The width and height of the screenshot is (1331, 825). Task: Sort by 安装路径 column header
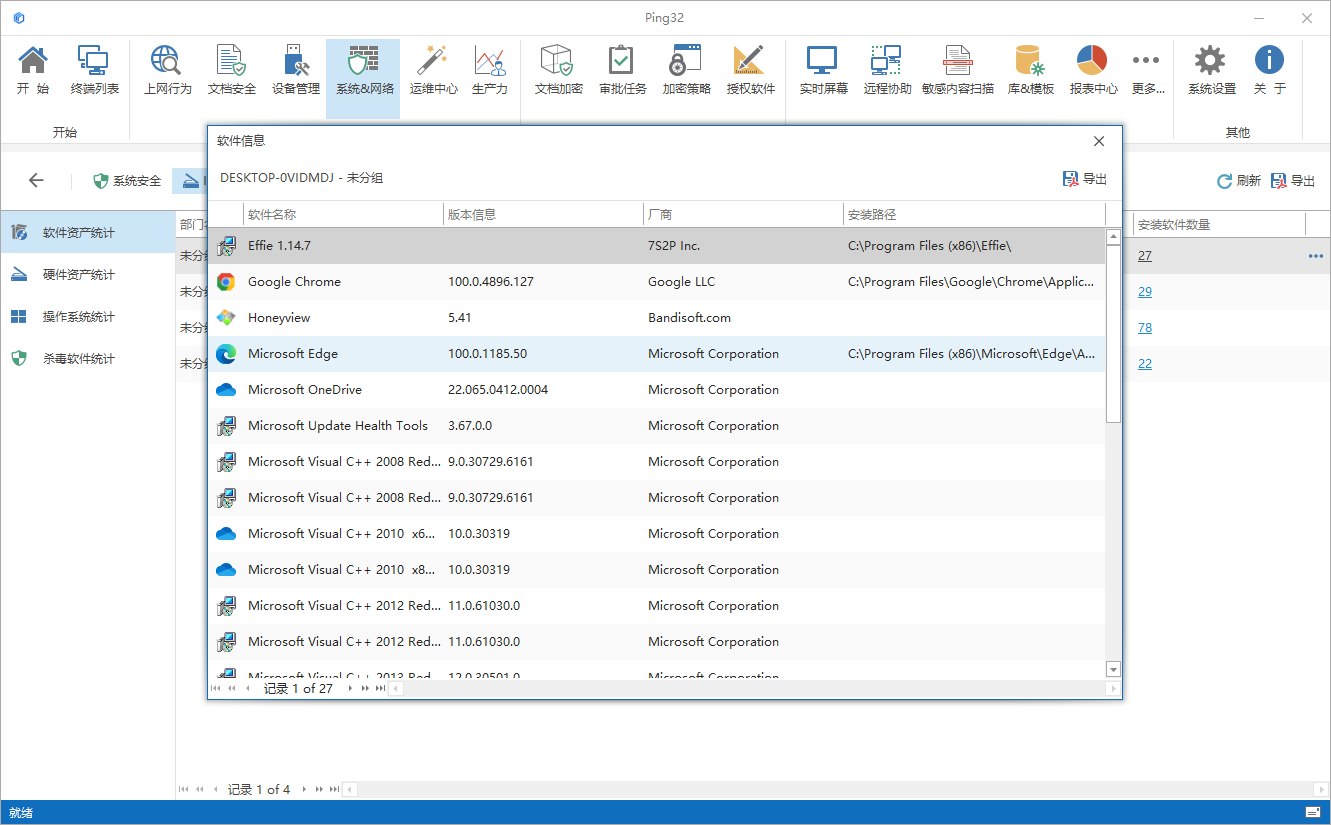(x=974, y=214)
